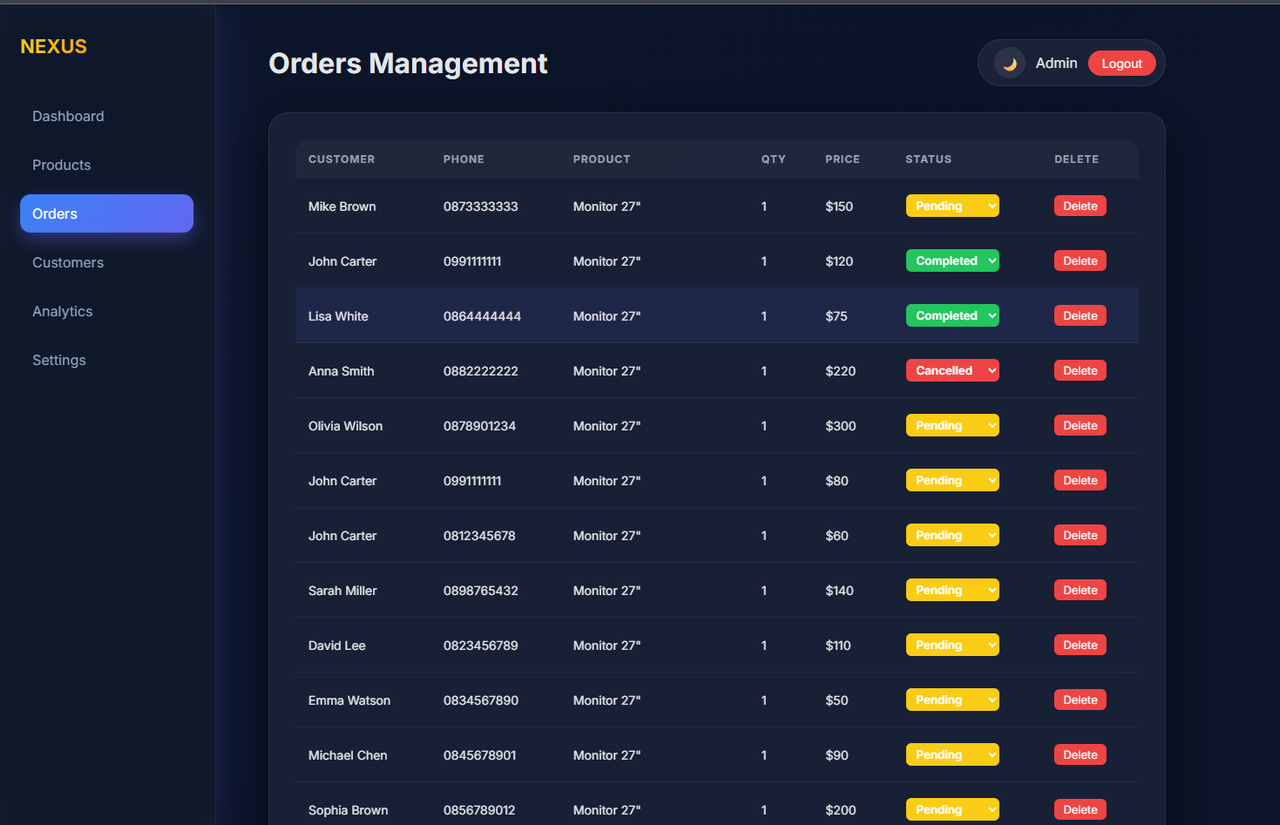Log out using the Logout button
Image resolution: width=1280 pixels, height=825 pixels.
pos(1122,63)
